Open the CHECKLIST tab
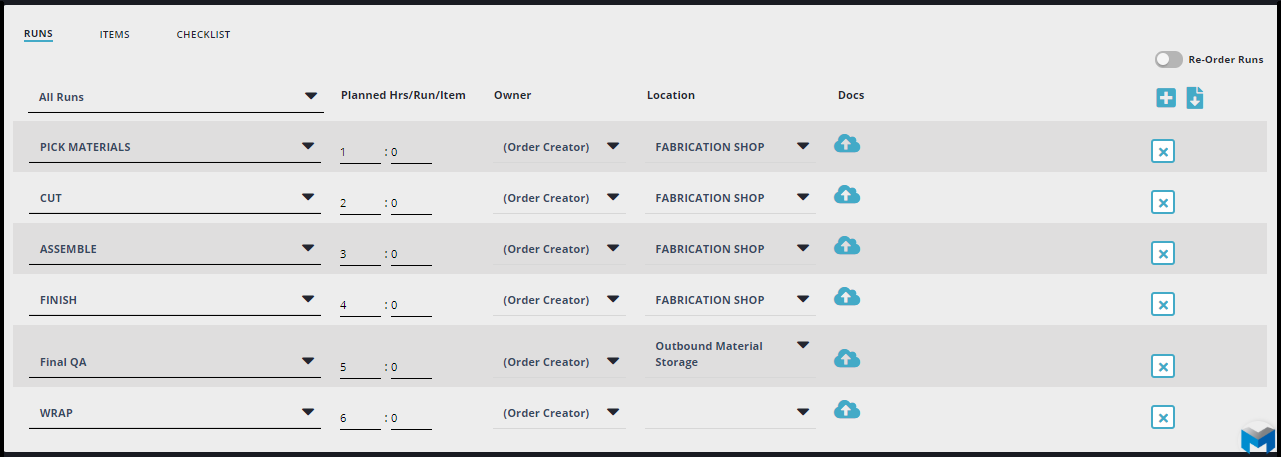The height and width of the screenshot is (457, 1281). click(203, 35)
